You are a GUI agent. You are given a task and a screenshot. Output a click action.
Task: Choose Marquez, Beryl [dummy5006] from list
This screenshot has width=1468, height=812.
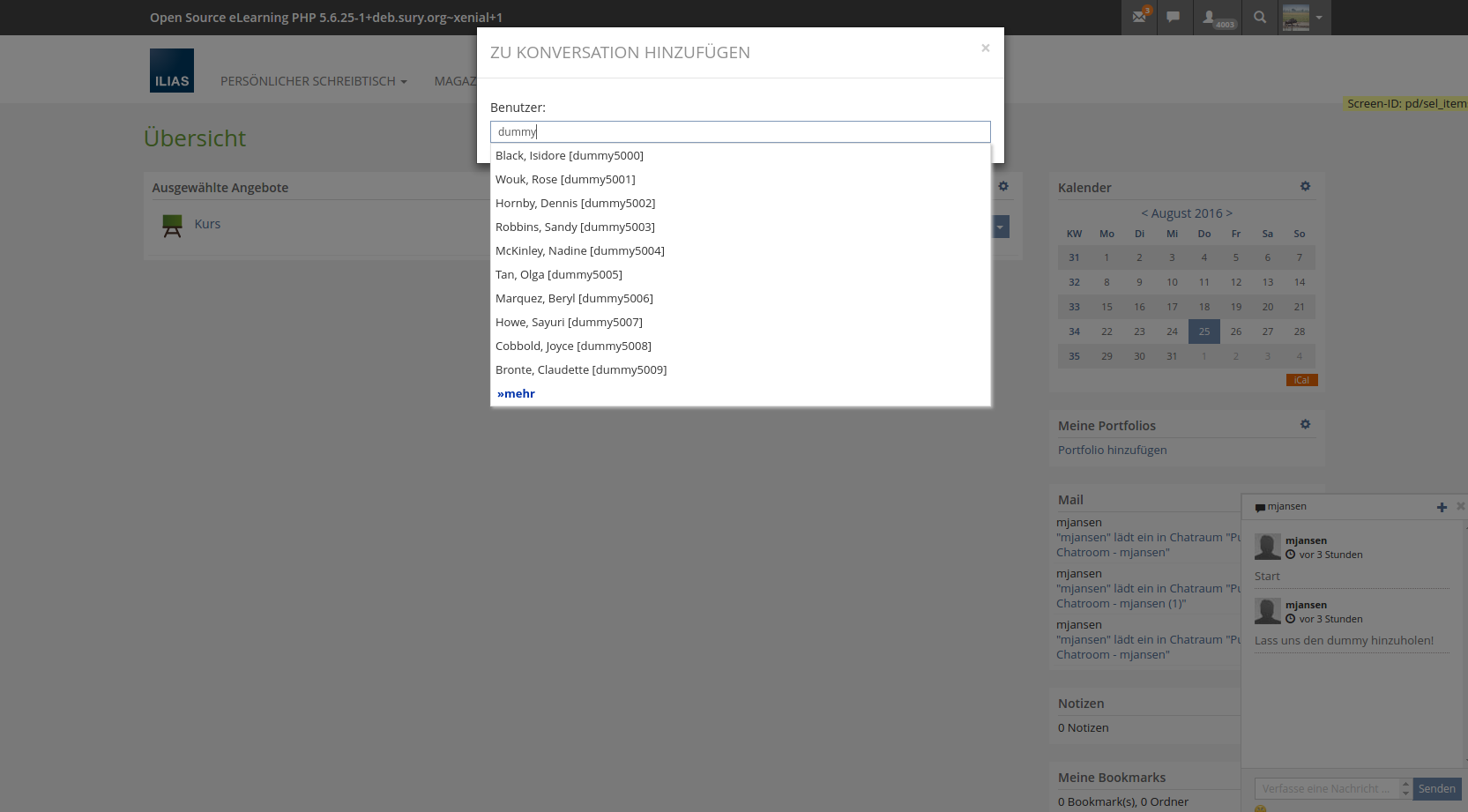coord(574,298)
